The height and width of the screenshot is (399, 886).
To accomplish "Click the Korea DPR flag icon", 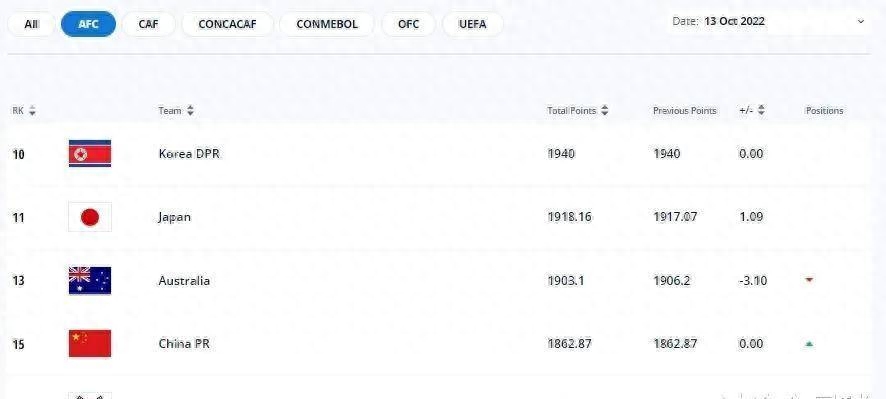I will pos(90,154).
